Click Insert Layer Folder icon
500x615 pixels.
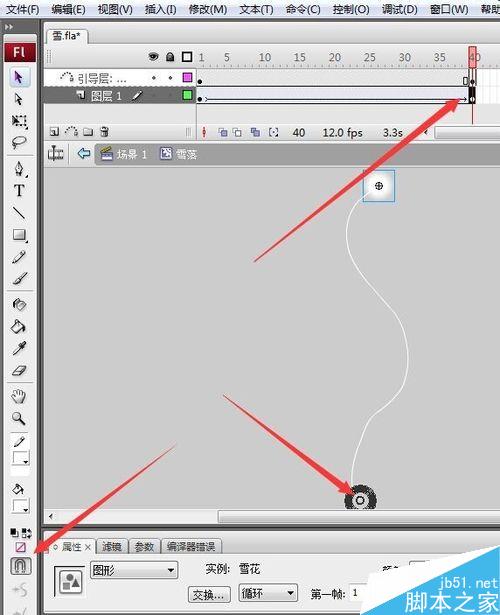click(88, 132)
